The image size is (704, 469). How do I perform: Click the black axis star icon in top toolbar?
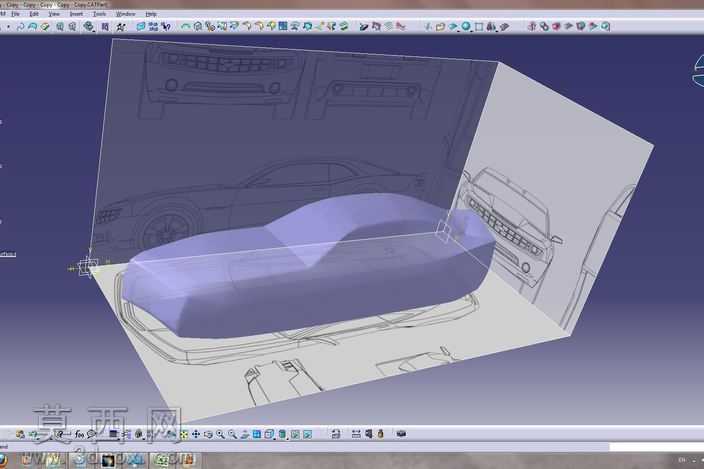[x=120, y=27]
